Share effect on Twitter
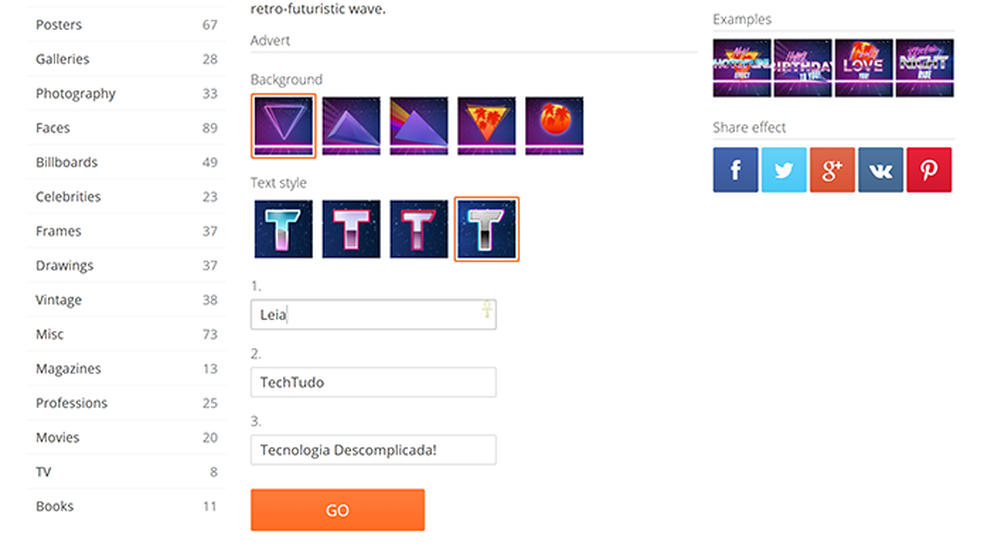This screenshot has width=984, height=555. click(x=784, y=170)
